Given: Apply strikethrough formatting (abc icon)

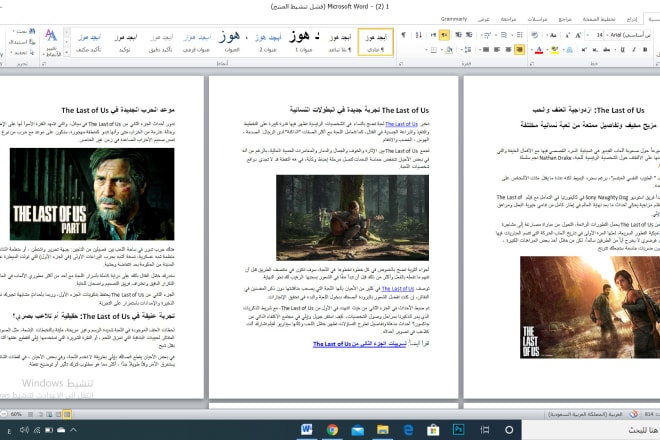Looking at the screenshot, I should [607, 50].
